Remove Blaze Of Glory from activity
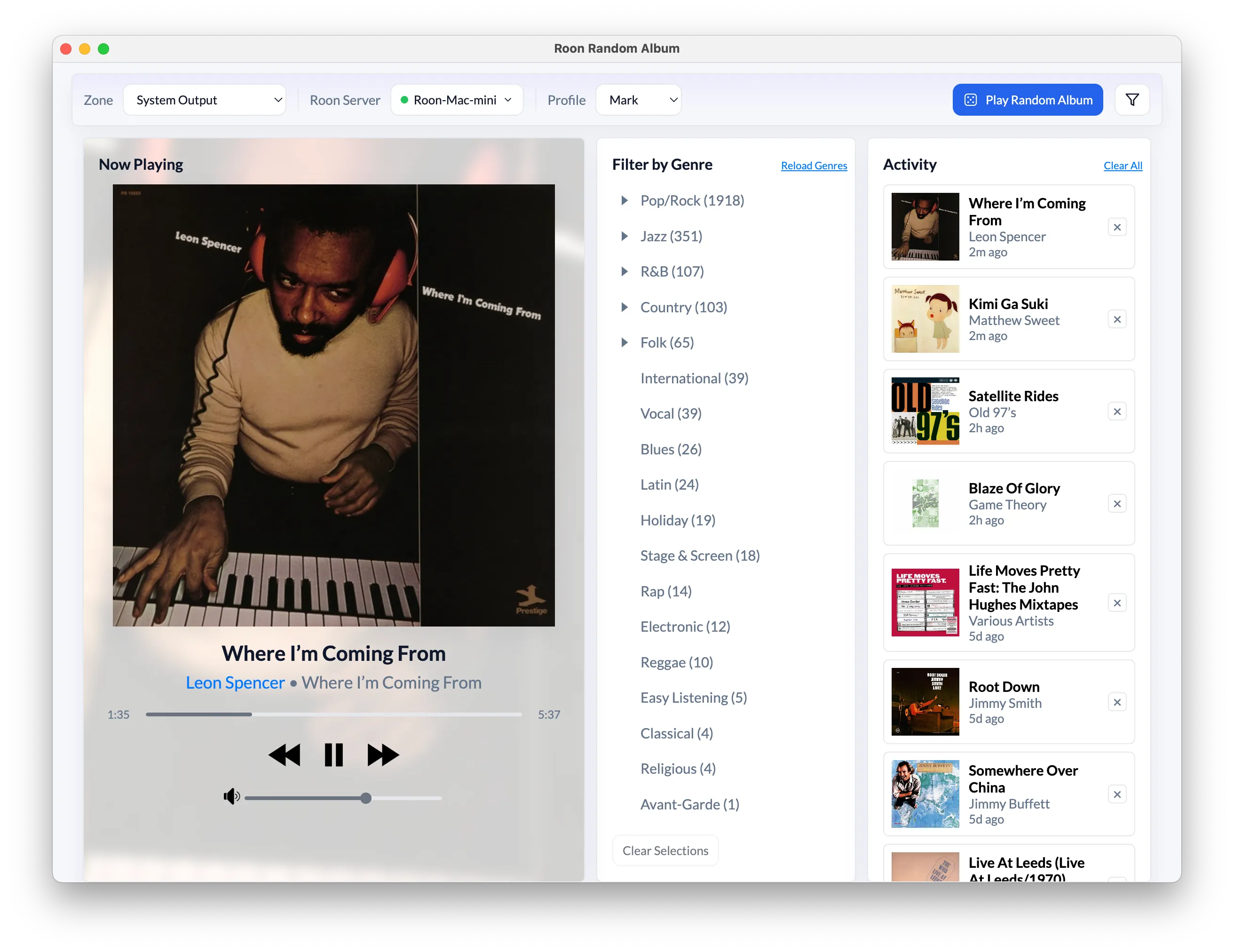This screenshot has height=952, width=1234. [1117, 503]
